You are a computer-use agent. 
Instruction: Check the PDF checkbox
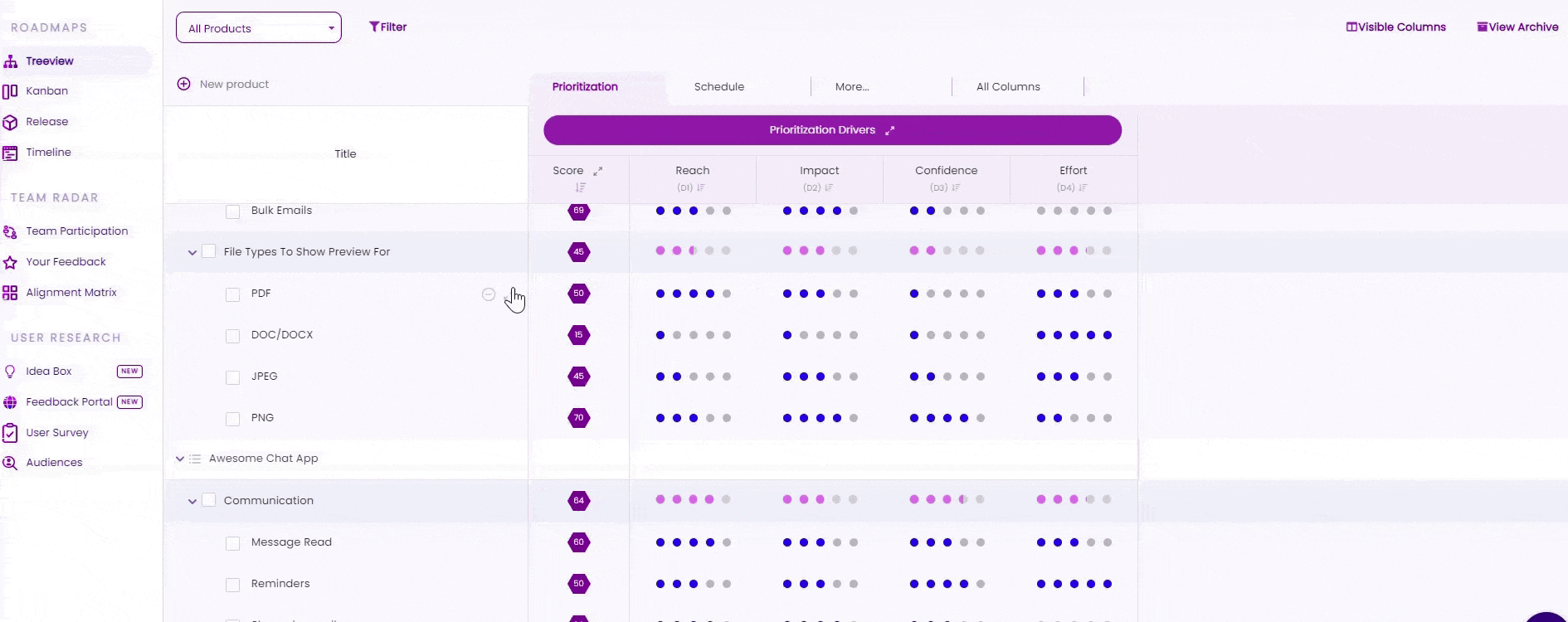233,294
